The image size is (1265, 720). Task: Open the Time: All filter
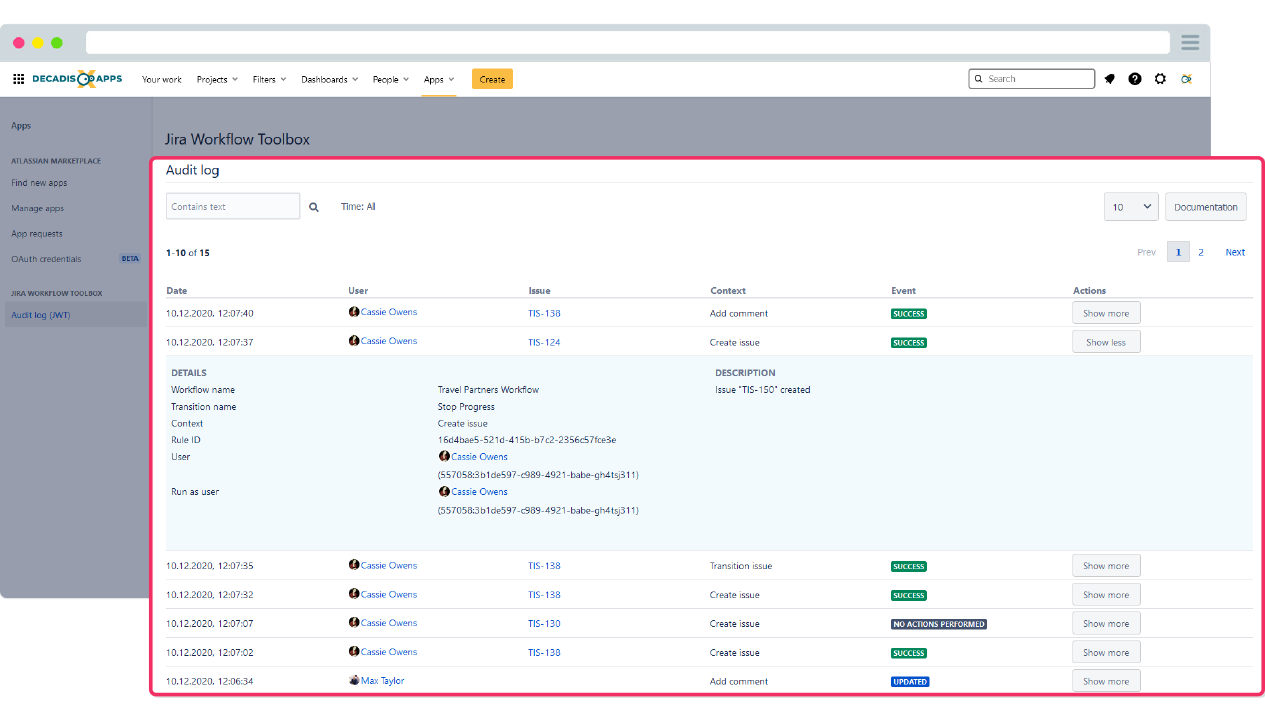pos(358,207)
